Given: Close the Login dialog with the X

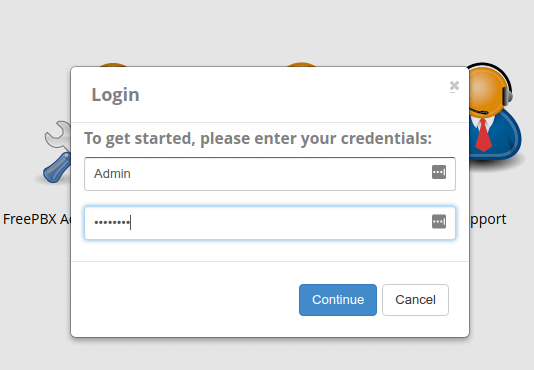Looking at the screenshot, I should point(454,86).
